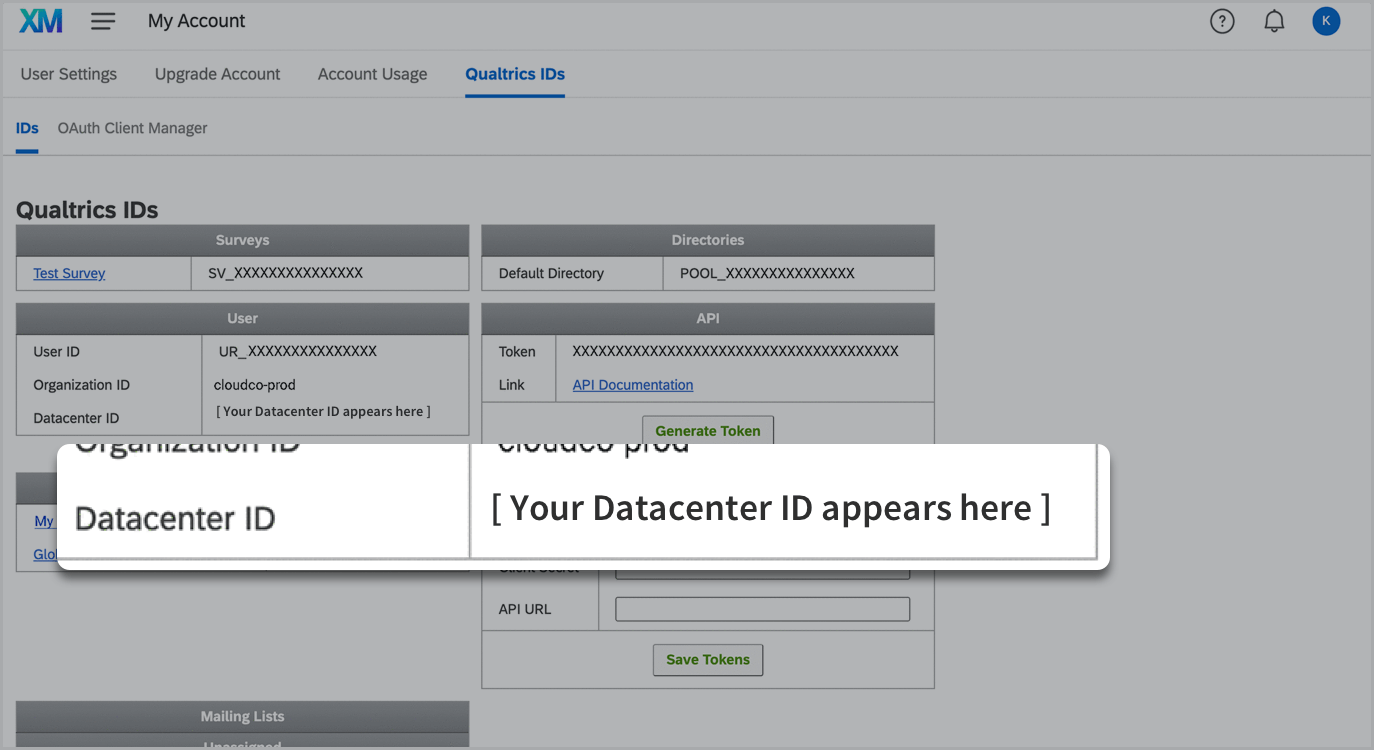Open the API Documentation link
Image resolution: width=1374 pixels, height=750 pixels.
tap(633, 385)
